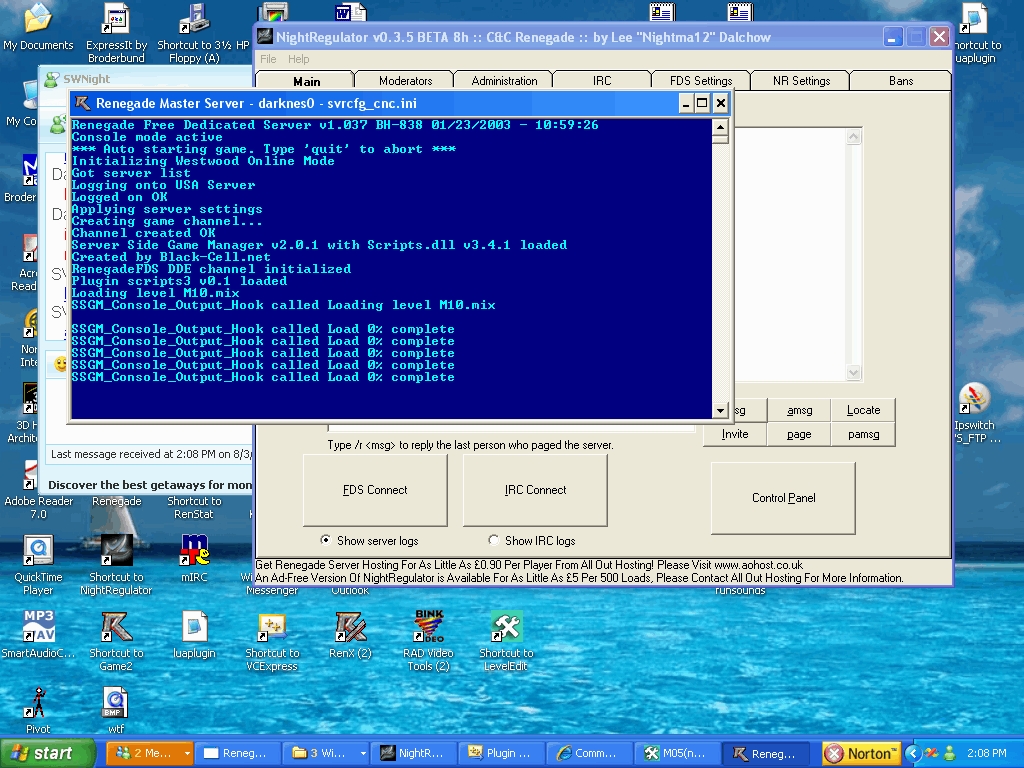This screenshot has height=768, width=1024.
Task: Switch to the Bans tab
Action: pyautogui.click(x=900, y=81)
